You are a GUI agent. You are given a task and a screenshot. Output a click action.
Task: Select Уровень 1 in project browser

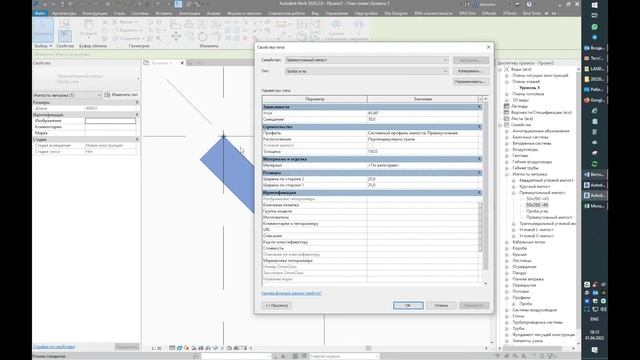pos(529,88)
